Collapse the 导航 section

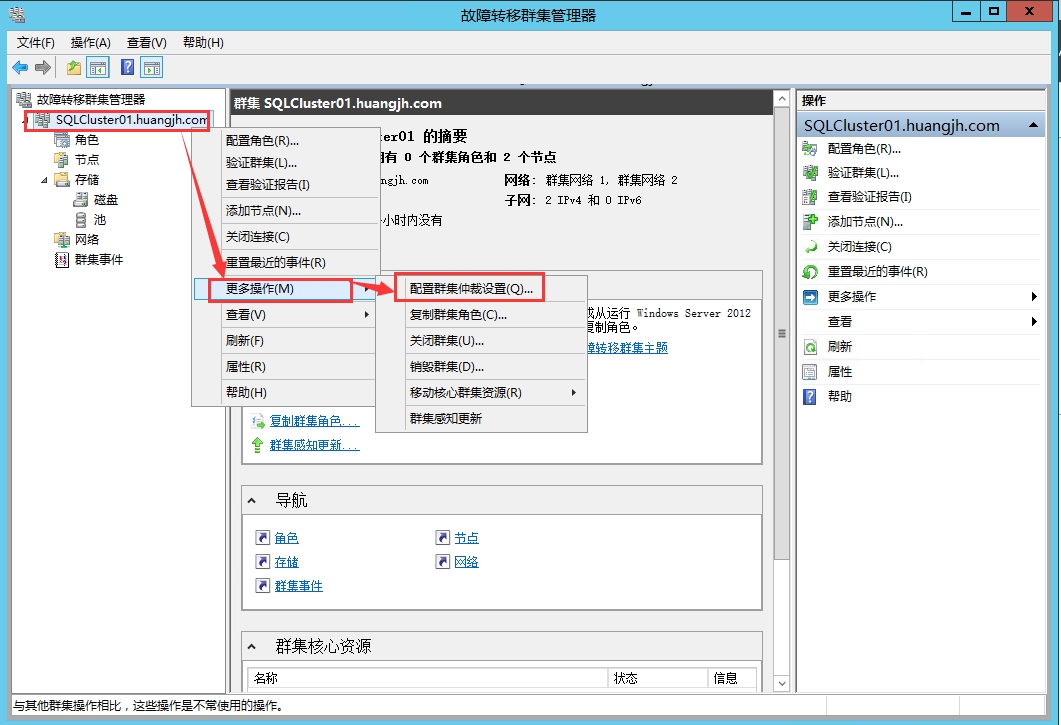pyautogui.click(x=252, y=501)
